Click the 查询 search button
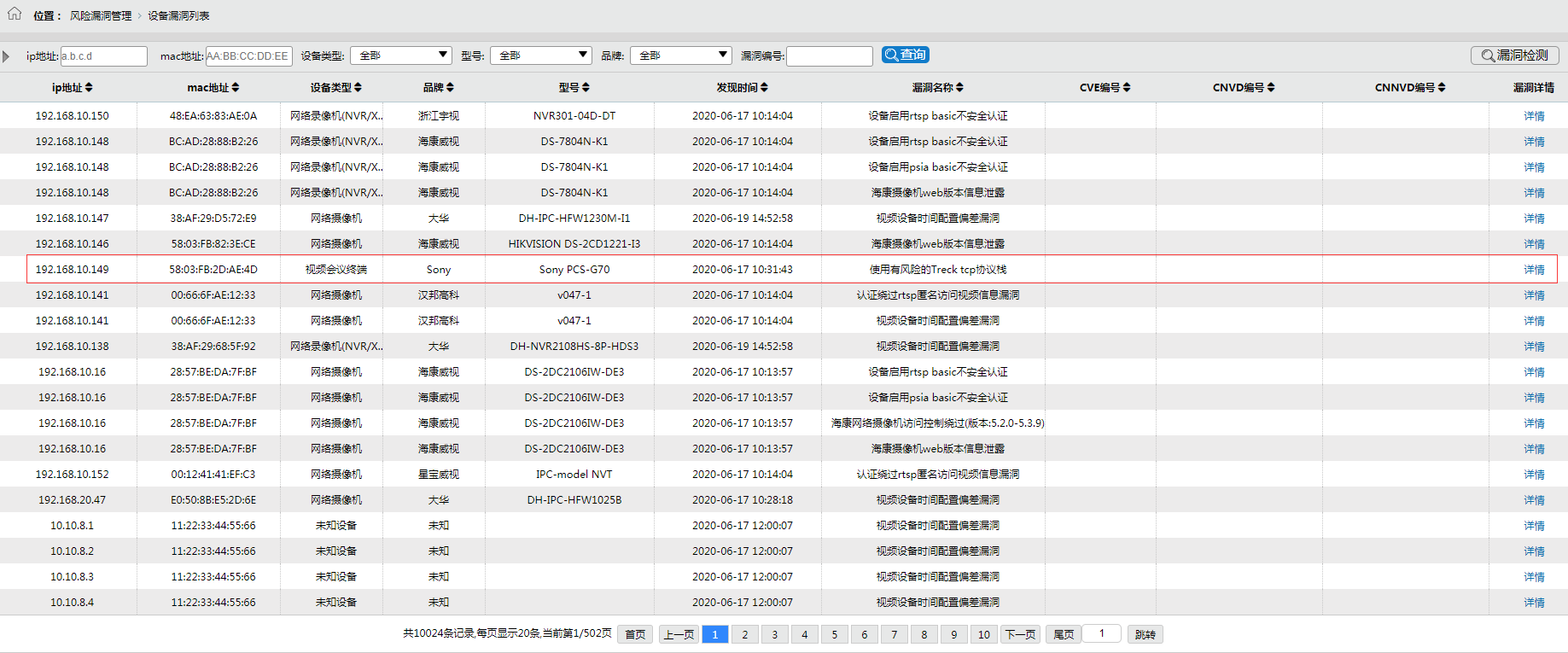The height and width of the screenshot is (653, 1568). tap(906, 55)
